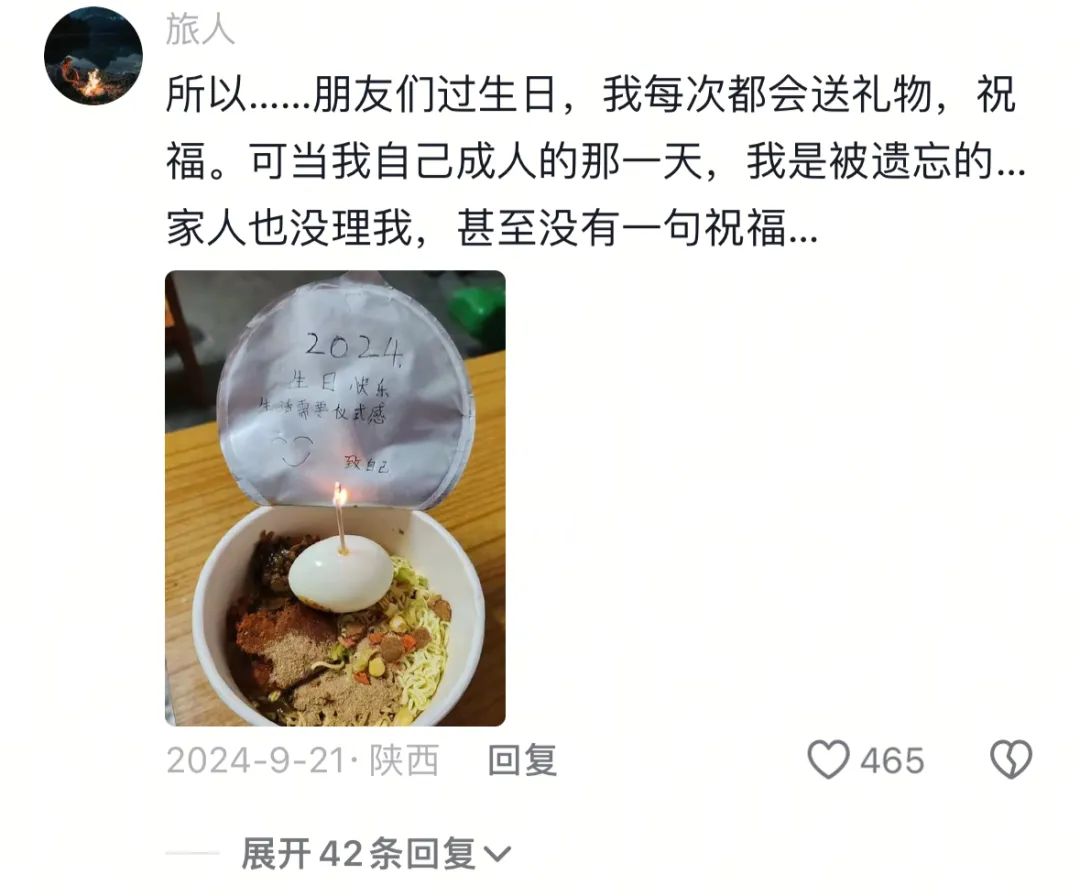This screenshot has height=896, width=1080.
Task: Select the comment line starting 福。可当我自己成人
Action: coord(596,161)
